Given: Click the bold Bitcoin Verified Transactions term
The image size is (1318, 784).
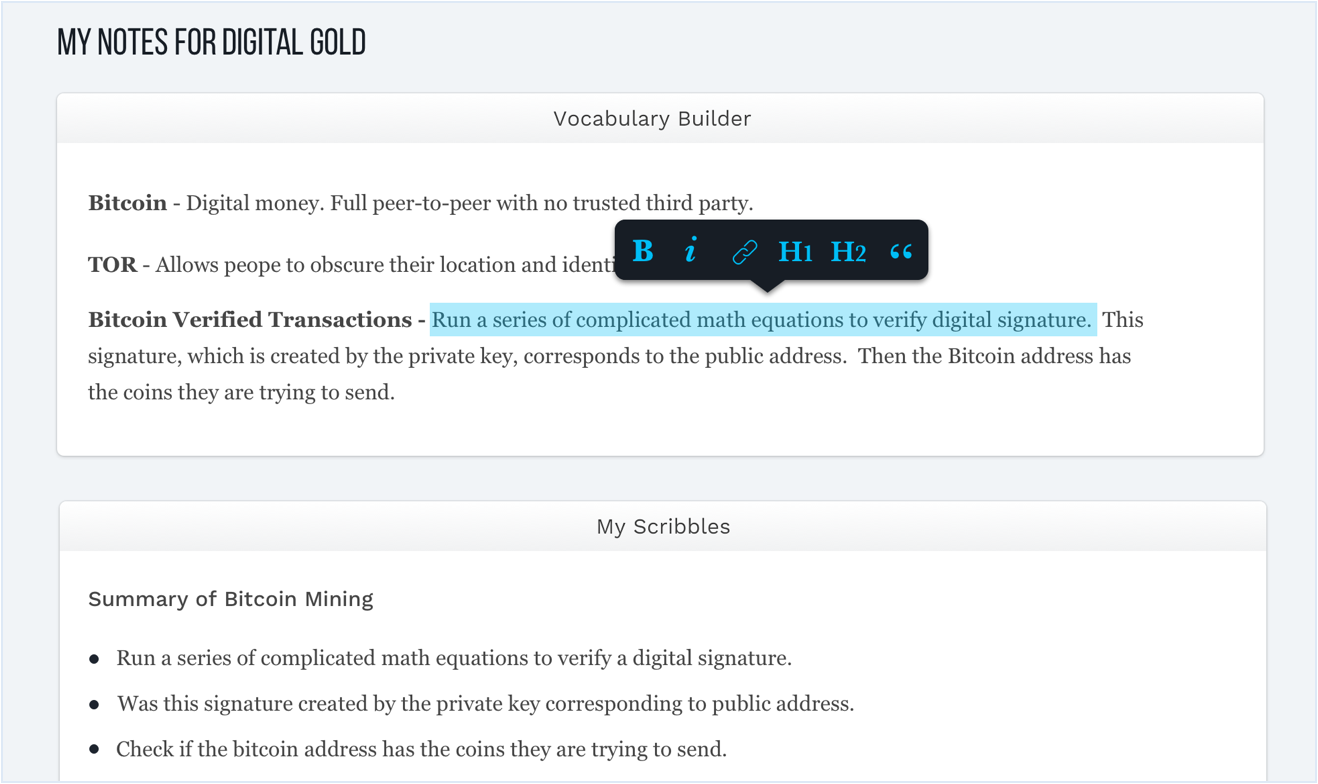Looking at the screenshot, I should (250, 320).
